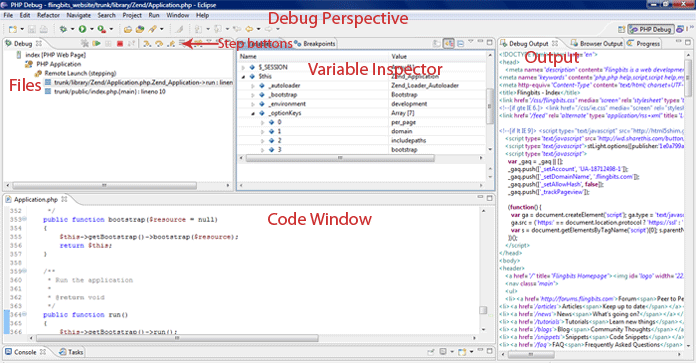The width and height of the screenshot is (696, 363).
Task: Select the PHP Debug perspective button
Action: pos(651,29)
